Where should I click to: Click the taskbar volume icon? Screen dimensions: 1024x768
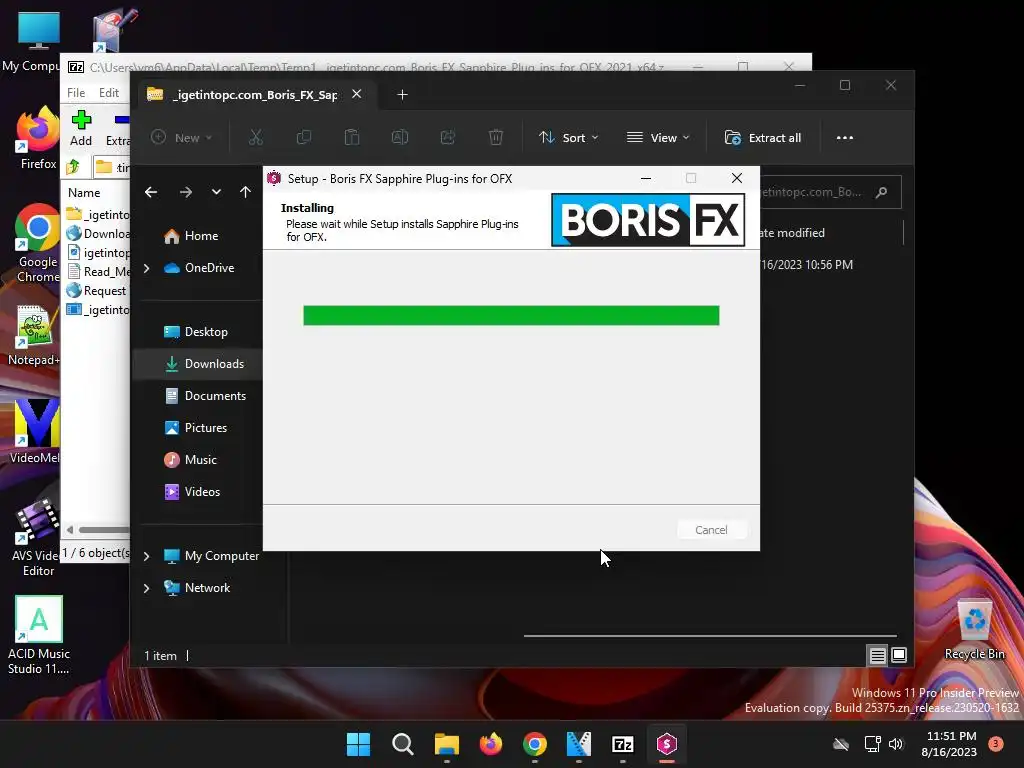895,744
